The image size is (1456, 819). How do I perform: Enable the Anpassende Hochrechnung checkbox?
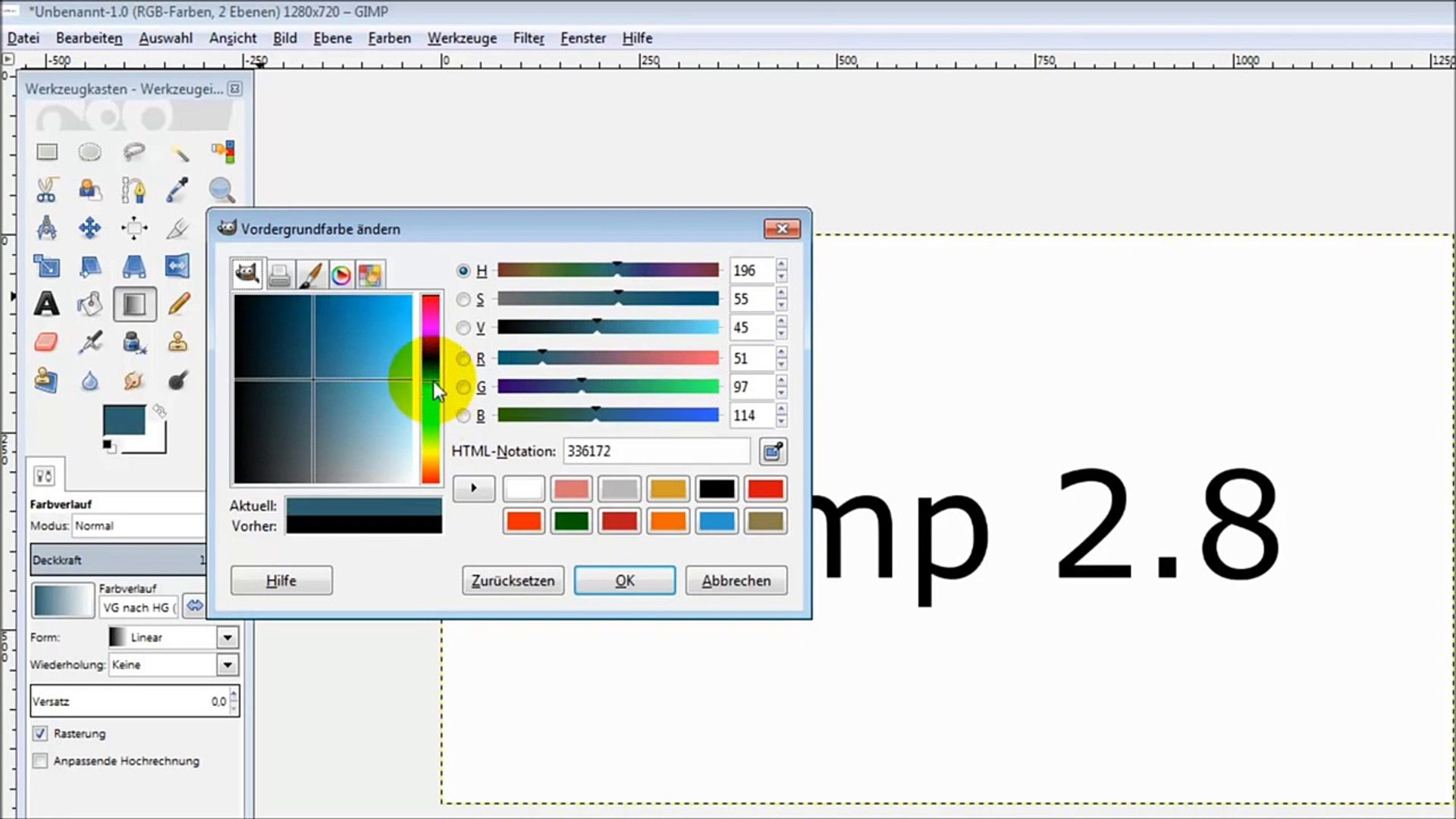(x=40, y=761)
